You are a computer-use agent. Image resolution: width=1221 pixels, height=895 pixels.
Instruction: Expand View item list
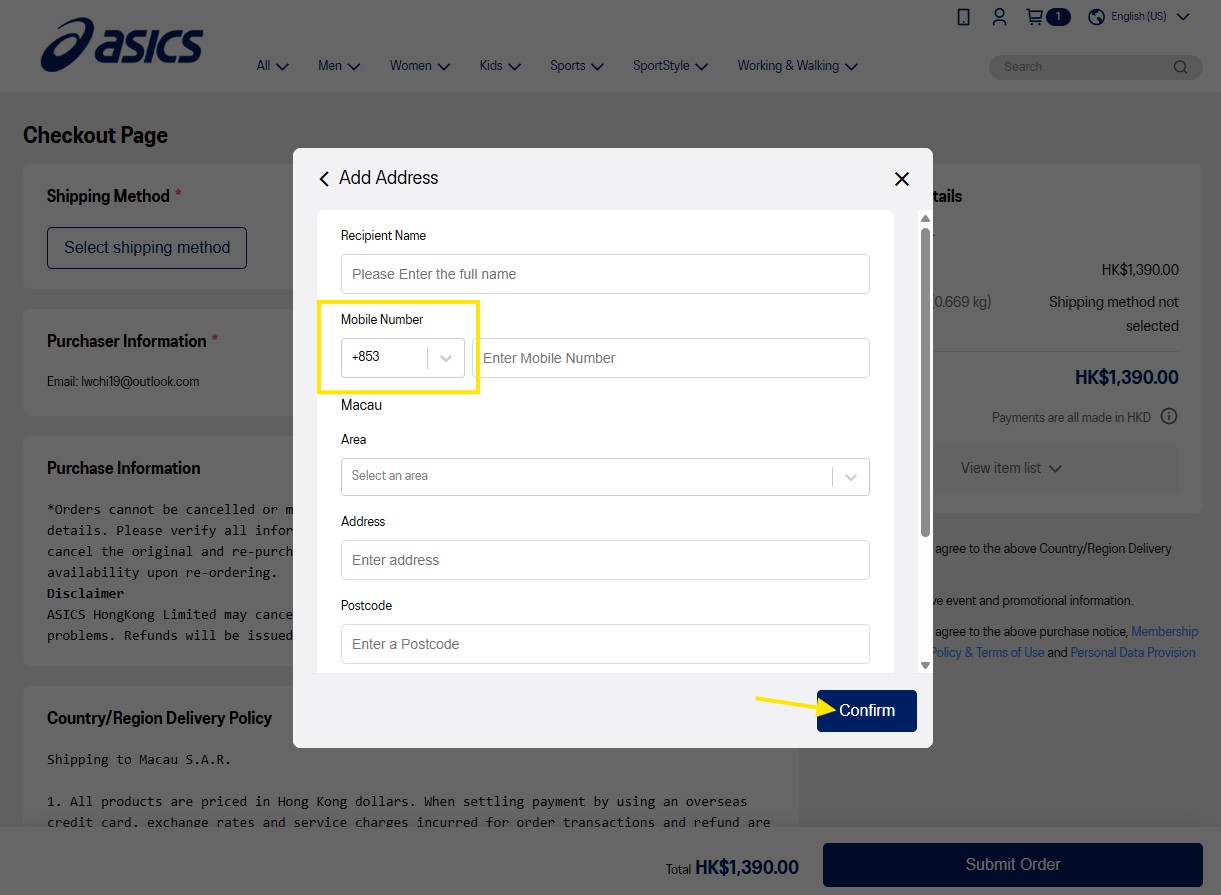point(1011,468)
